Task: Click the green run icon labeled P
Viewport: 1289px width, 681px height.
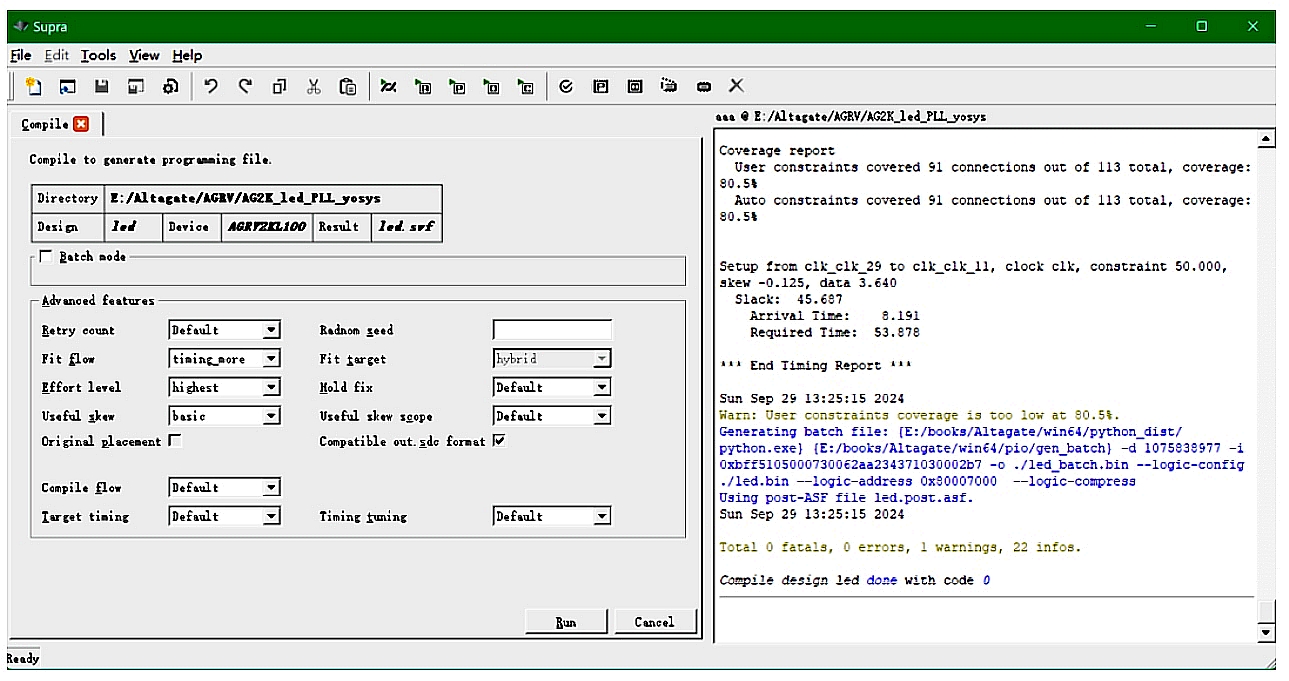Action: click(x=457, y=87)
